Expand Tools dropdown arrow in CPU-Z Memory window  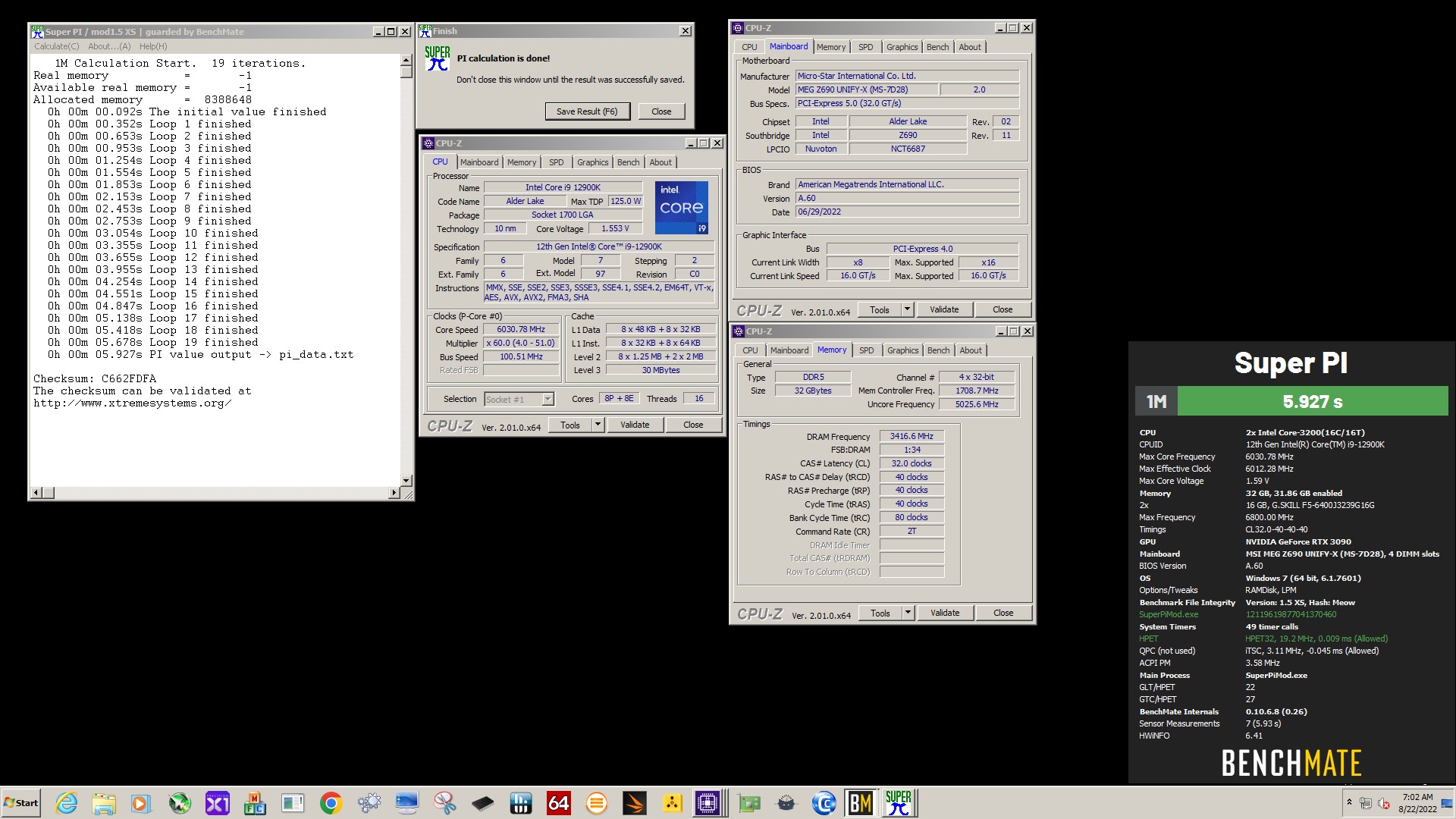908,613
